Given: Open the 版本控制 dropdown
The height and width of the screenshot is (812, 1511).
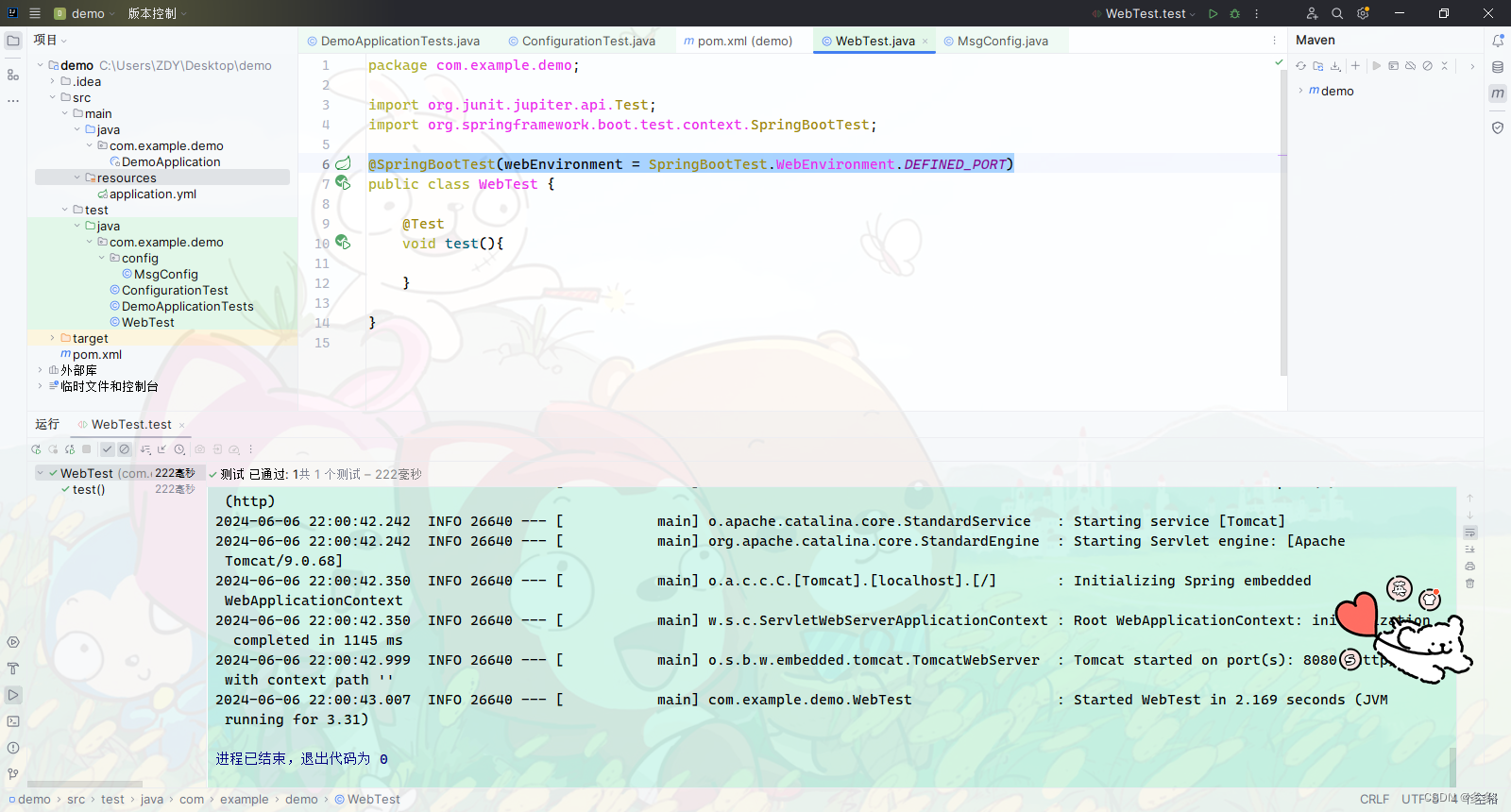Looking at the screenshot, I should point(158,13).
